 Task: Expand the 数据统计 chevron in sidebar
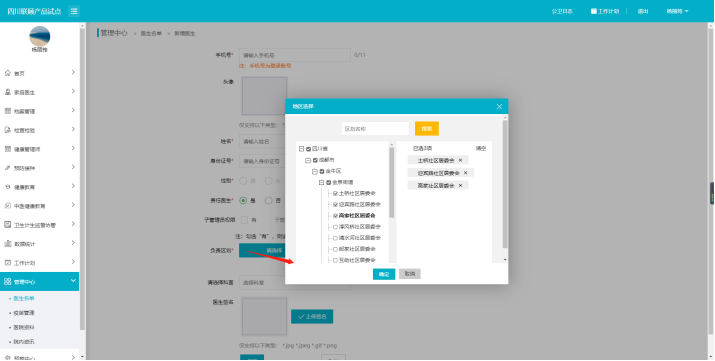73,243
